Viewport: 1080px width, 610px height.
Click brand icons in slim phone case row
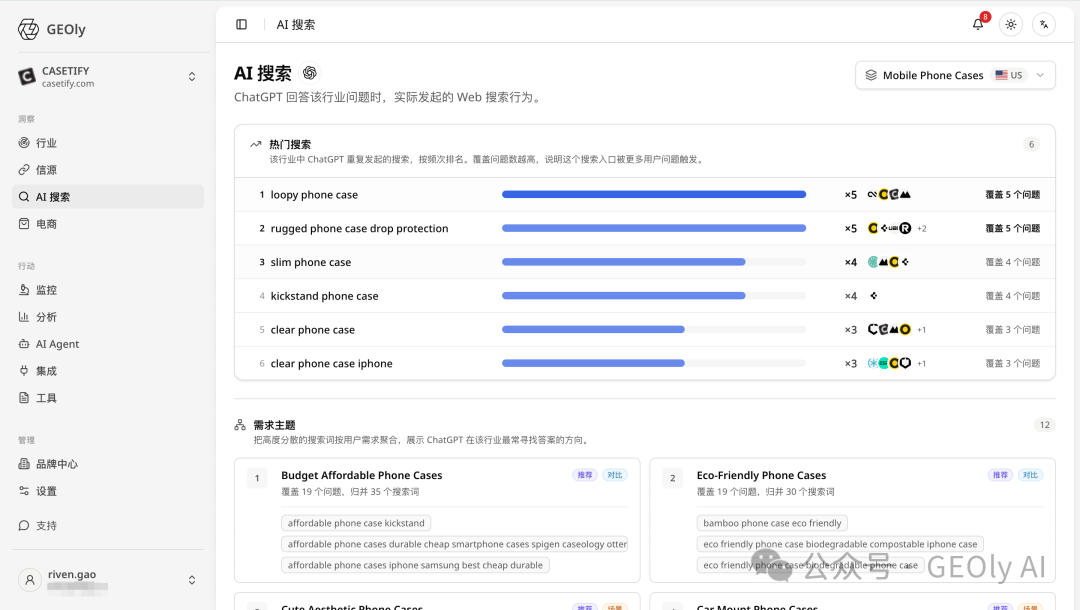point(889,262)
